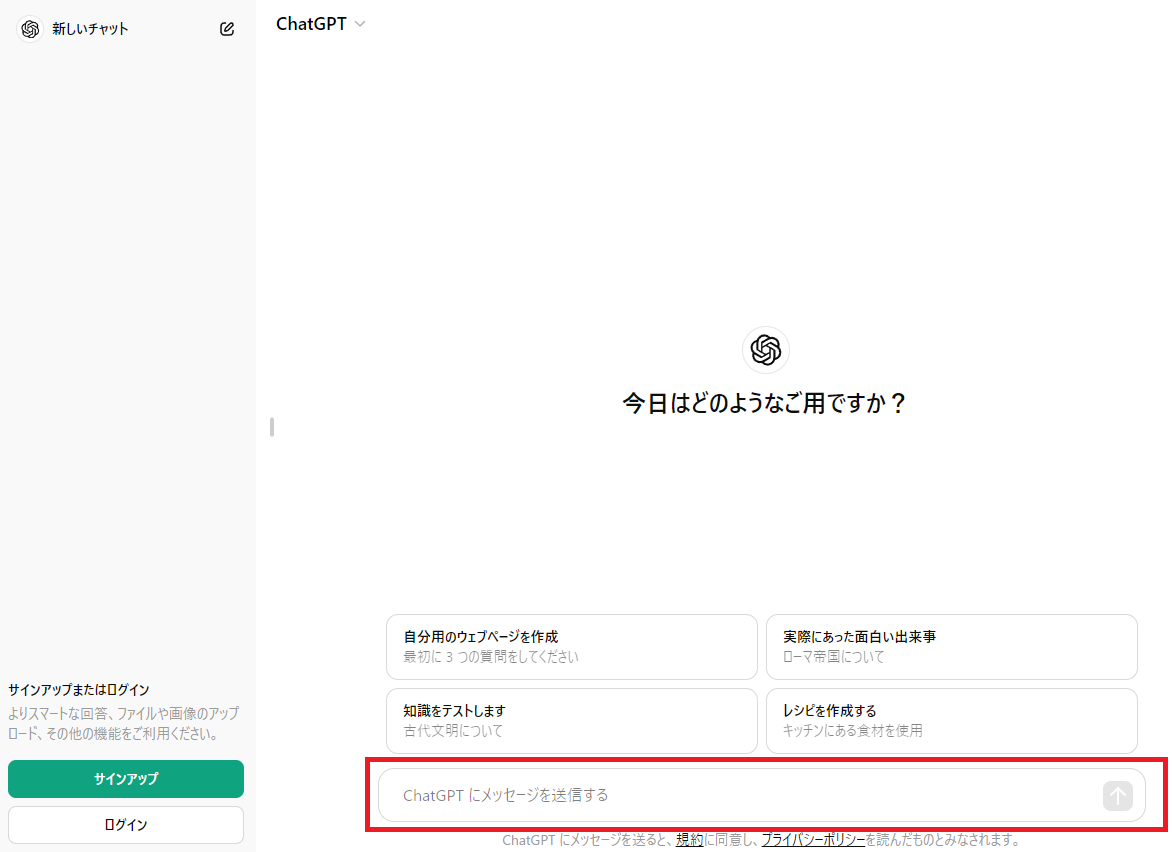Image resolution: width=1172 pixels, height=852 pixels.
Task: Click the send message arrow icon
Action: (x=1117, y=795)
